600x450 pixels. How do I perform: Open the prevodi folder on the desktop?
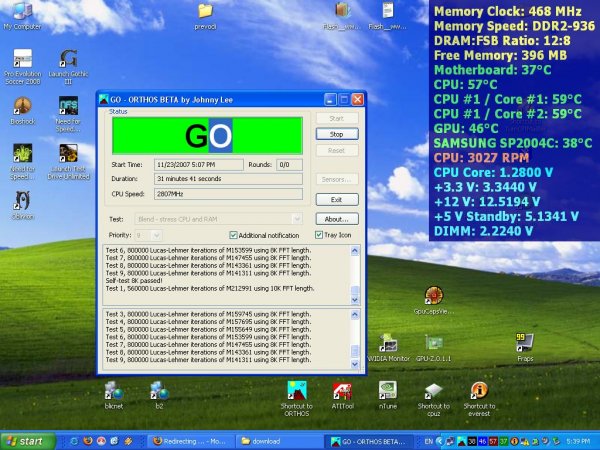205,16
